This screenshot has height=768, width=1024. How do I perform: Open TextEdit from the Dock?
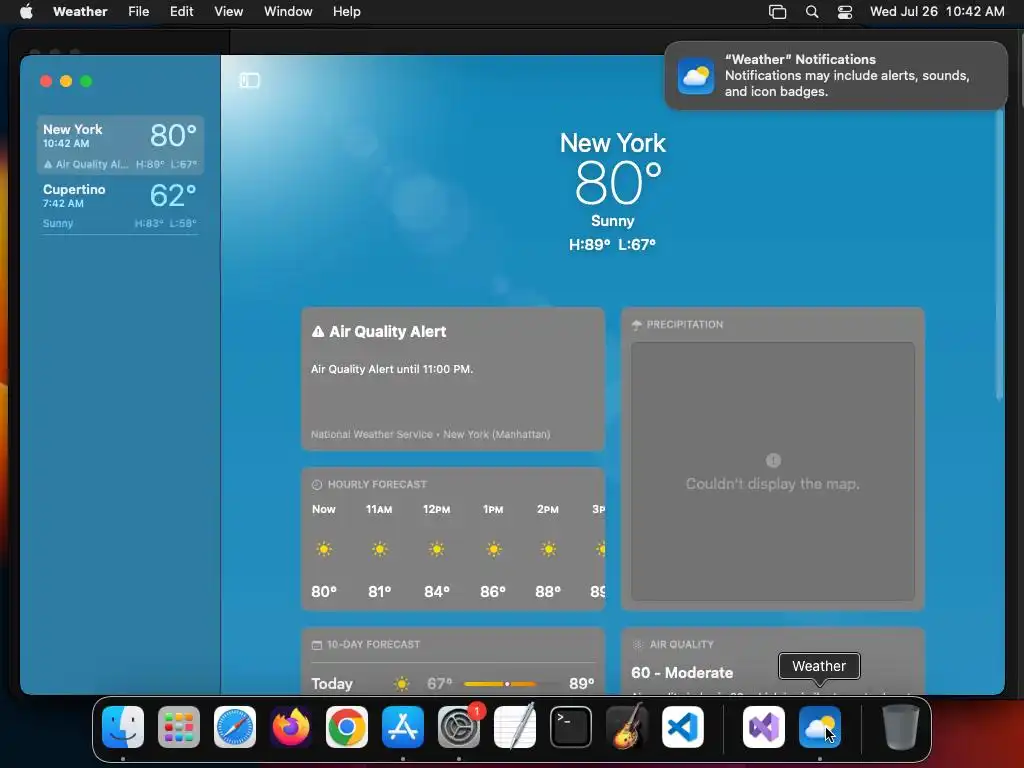pos(515,727)
